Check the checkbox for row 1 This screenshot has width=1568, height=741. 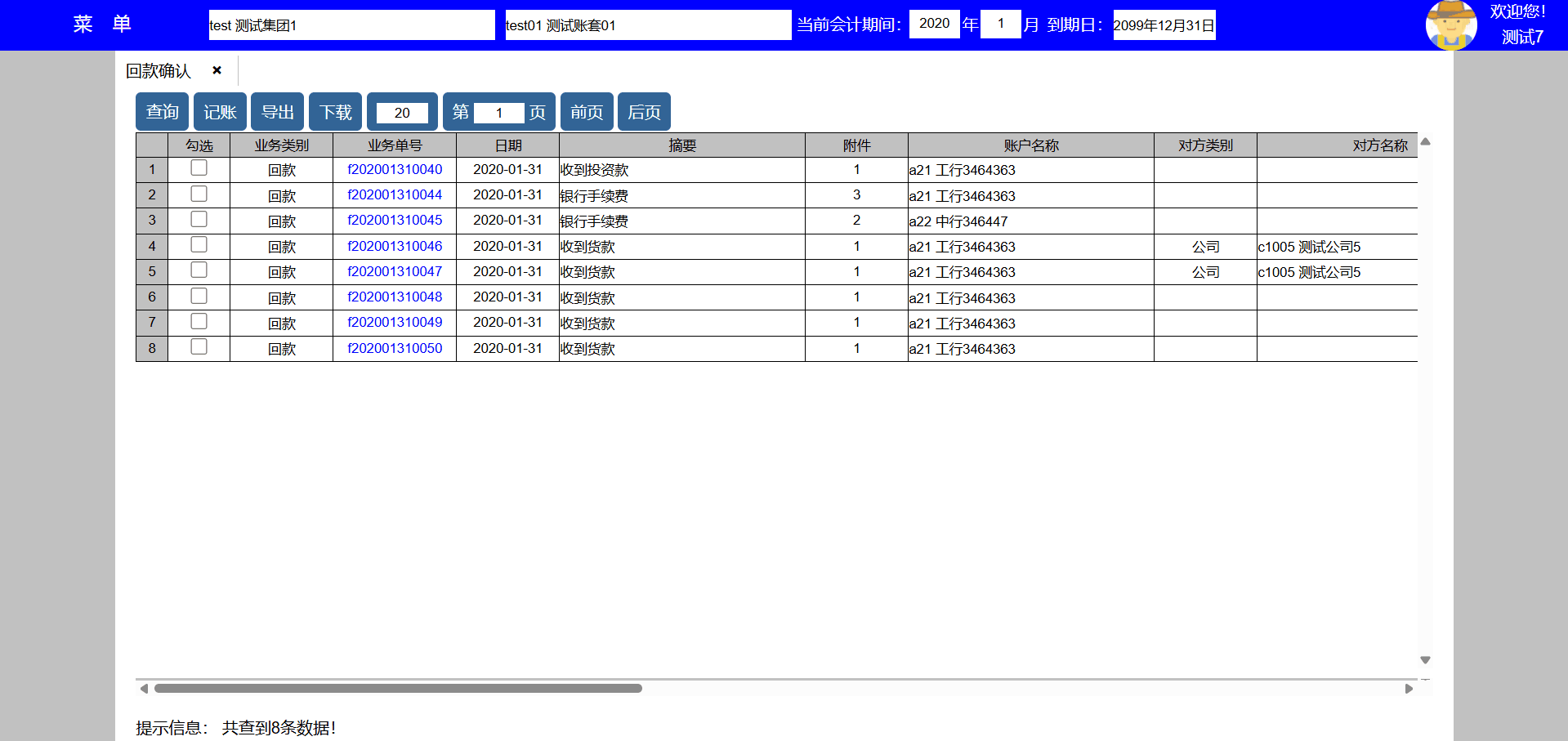point(199,168)
